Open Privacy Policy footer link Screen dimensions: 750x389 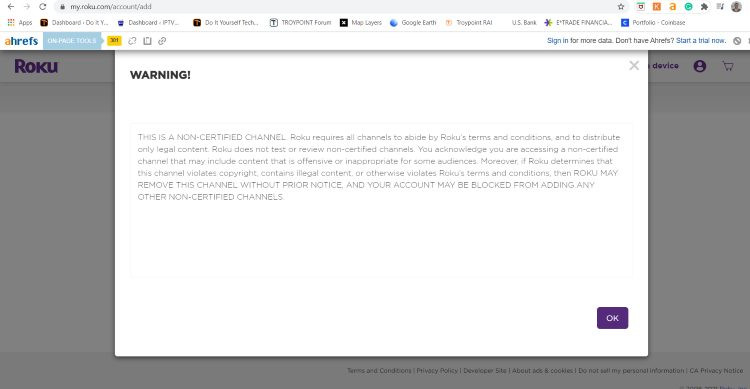(437, 371)
